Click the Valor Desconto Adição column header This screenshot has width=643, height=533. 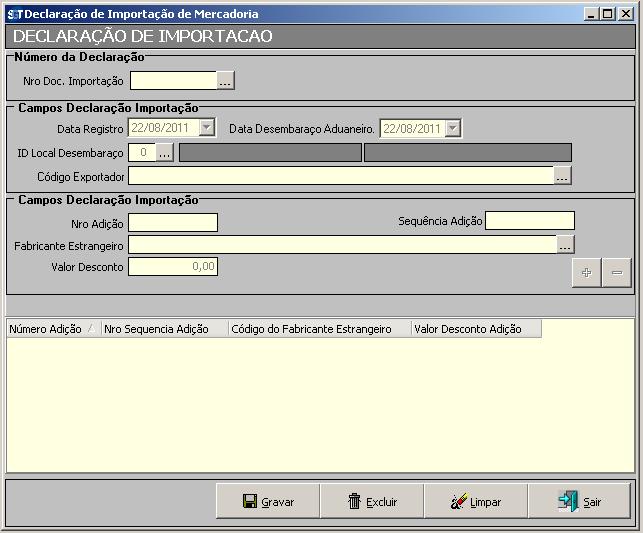click(x=475, y=329)
